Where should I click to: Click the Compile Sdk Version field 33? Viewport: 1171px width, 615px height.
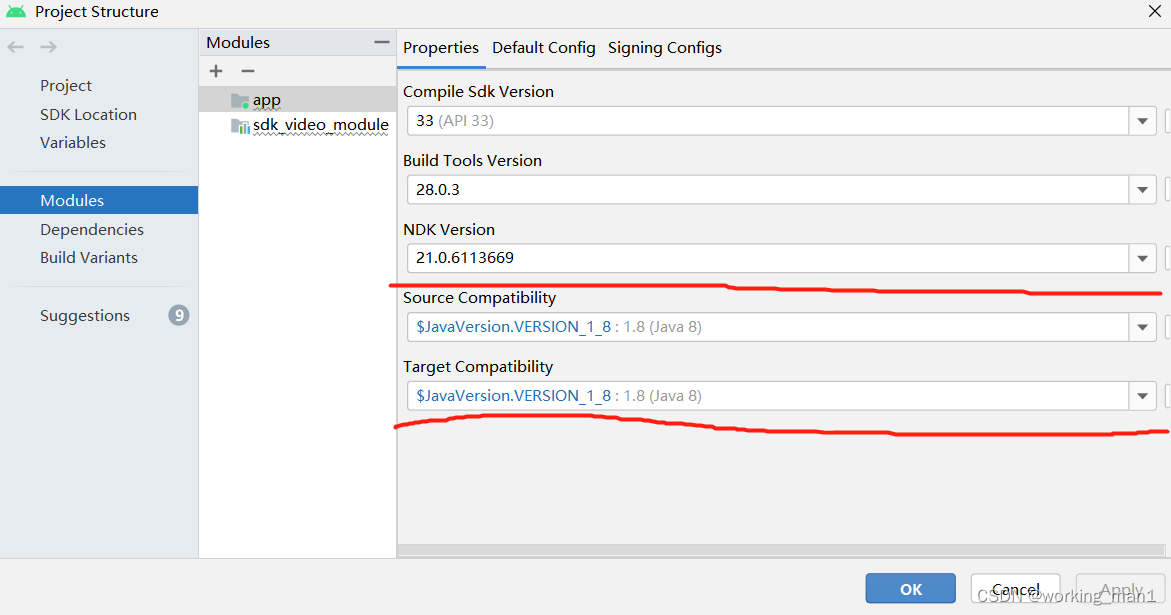pyautogui.click(x=768, y=121)
